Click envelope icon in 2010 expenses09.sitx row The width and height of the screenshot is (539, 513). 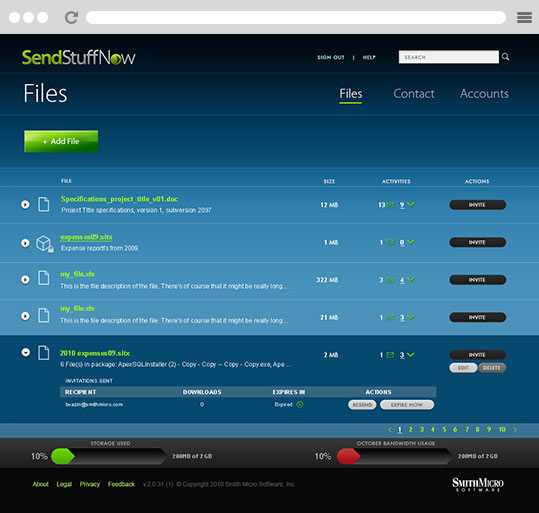390,355
